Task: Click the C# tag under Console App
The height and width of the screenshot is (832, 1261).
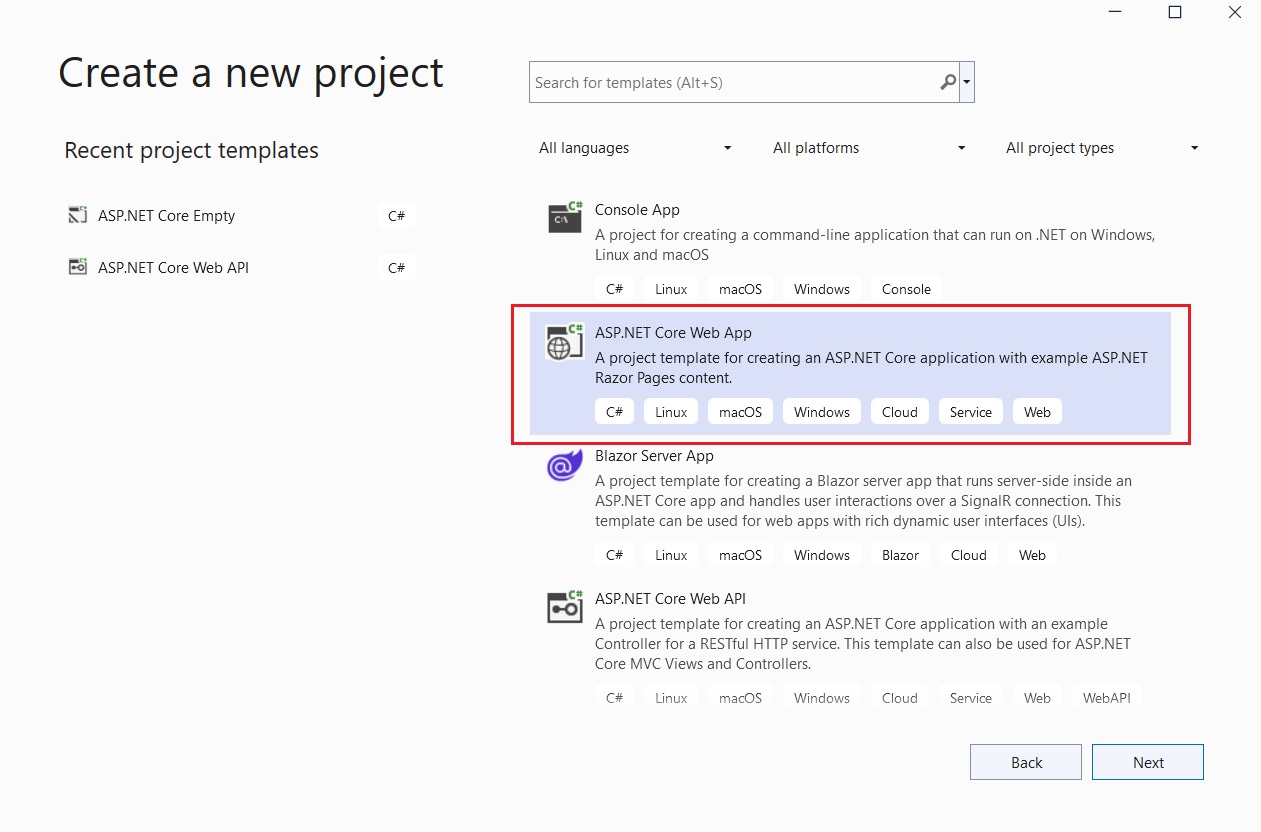Action: pyautogui.click(x=614, y=289)
